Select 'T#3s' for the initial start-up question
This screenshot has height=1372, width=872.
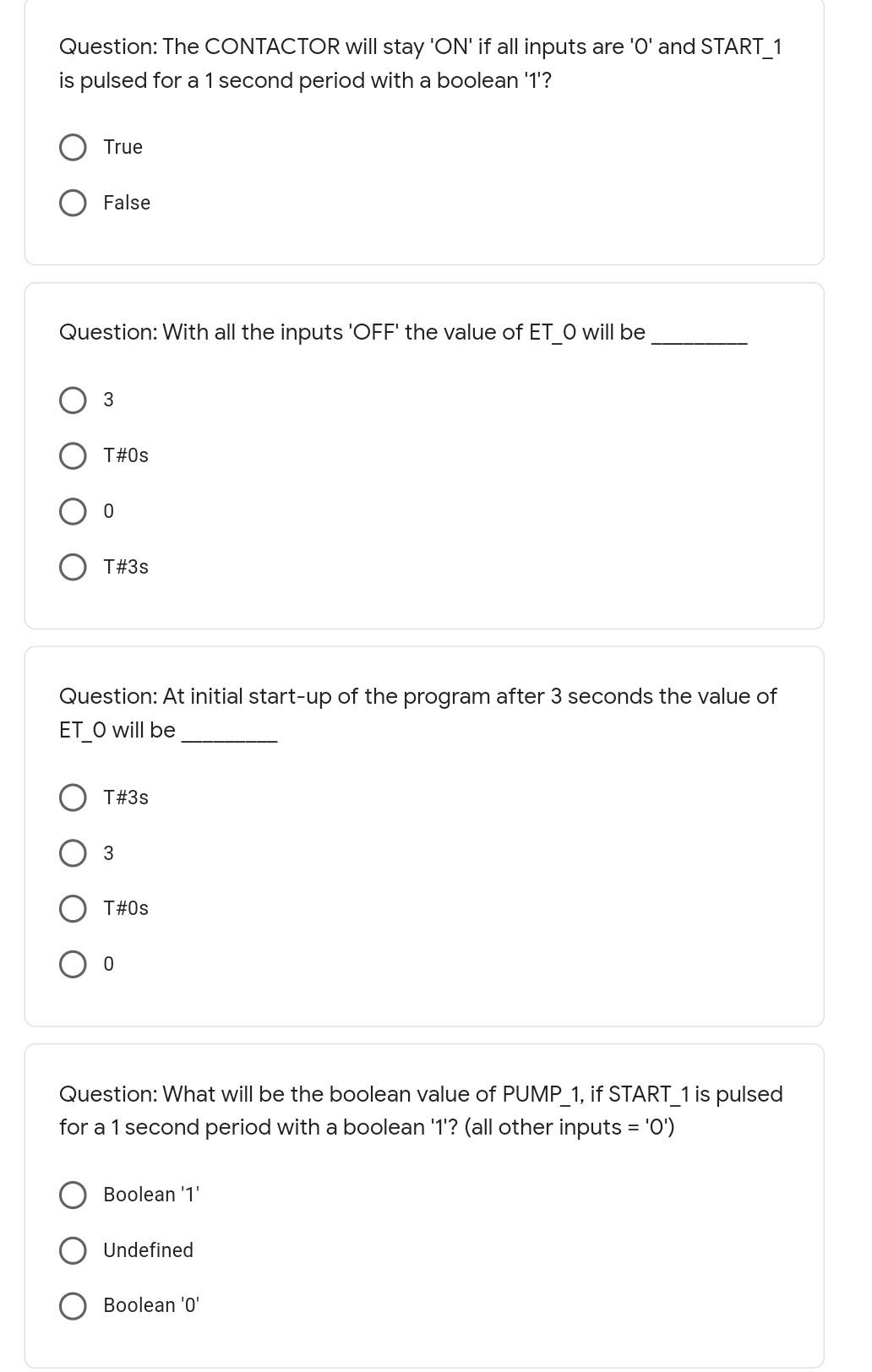tap(73, 796)
